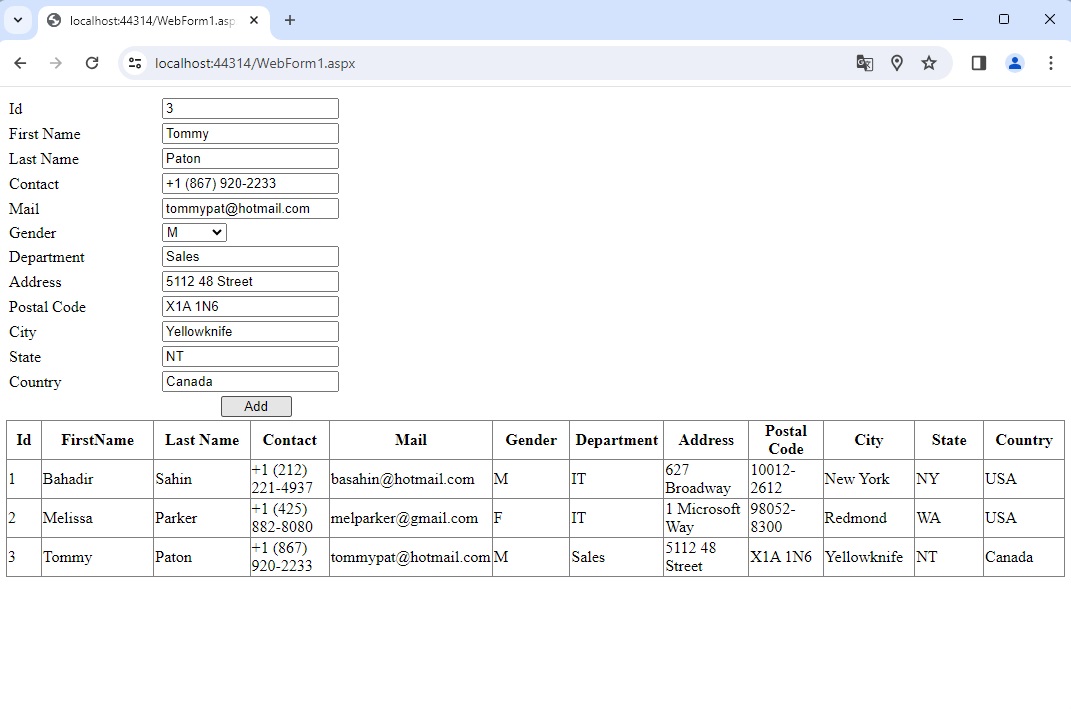Bookmark this page with star icon

[x=929, y=63]
